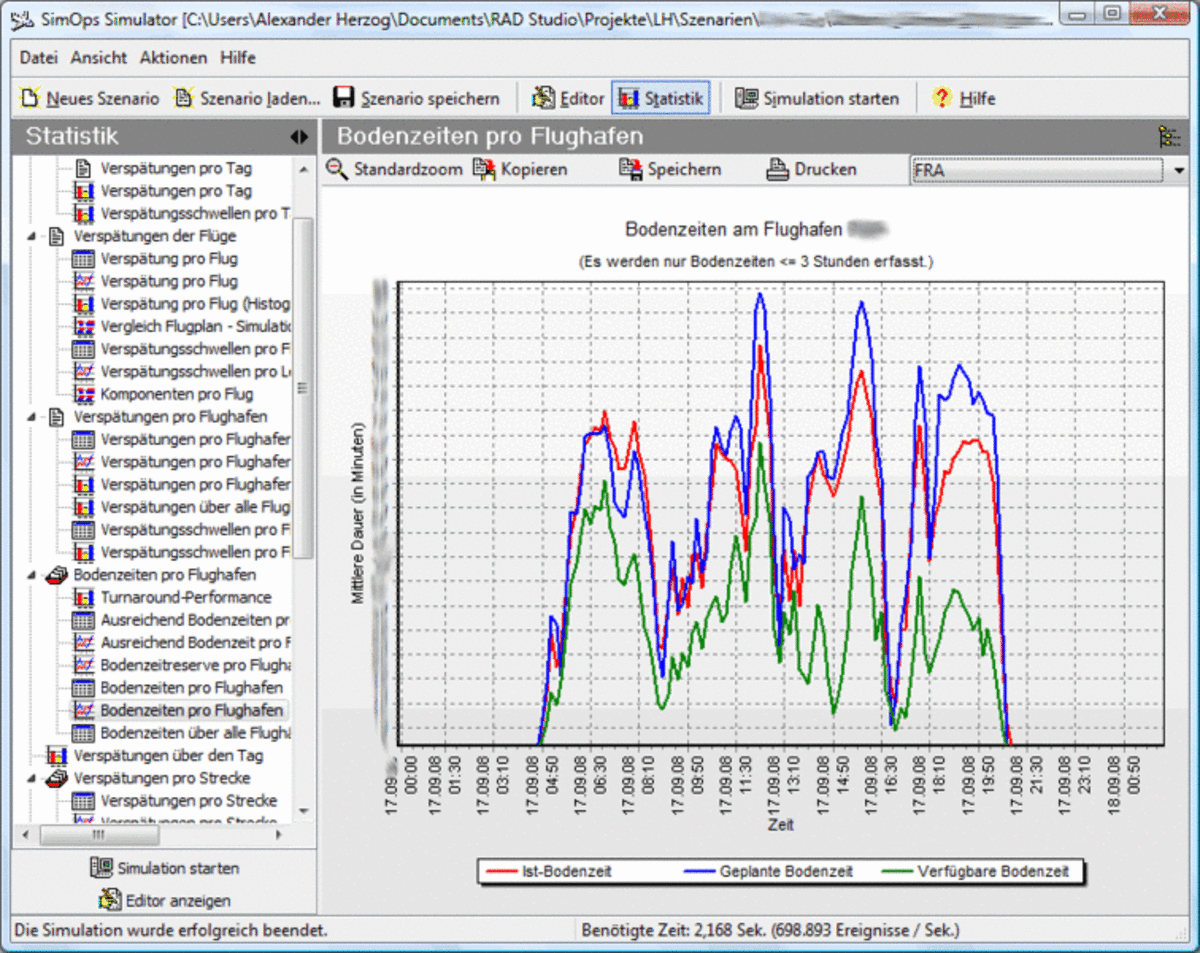
Task: Select Turnaround-Performance in the tree
Action: click(185, 597)
